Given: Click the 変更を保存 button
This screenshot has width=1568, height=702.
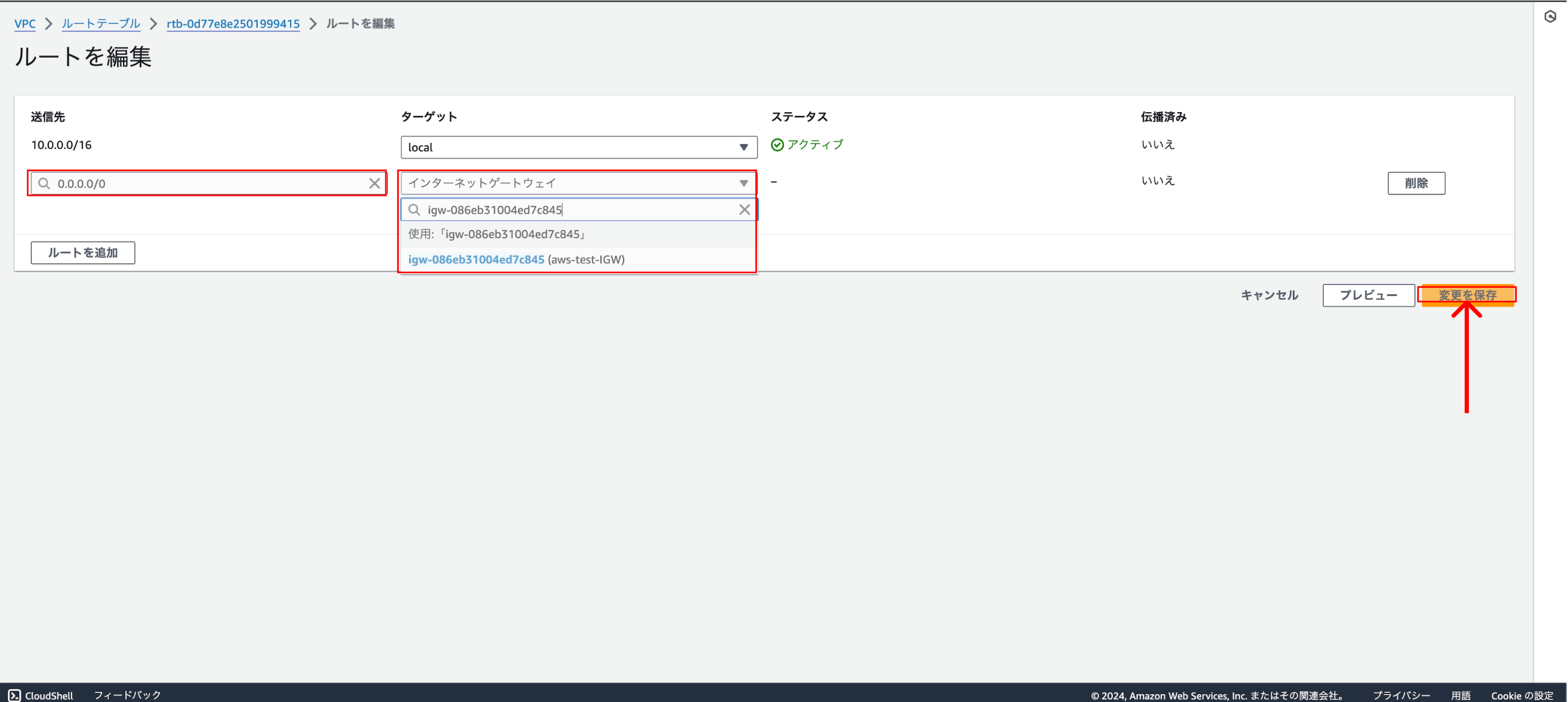Looking at the screenshot, I should pyautogui.click(x=1467, y=295).
